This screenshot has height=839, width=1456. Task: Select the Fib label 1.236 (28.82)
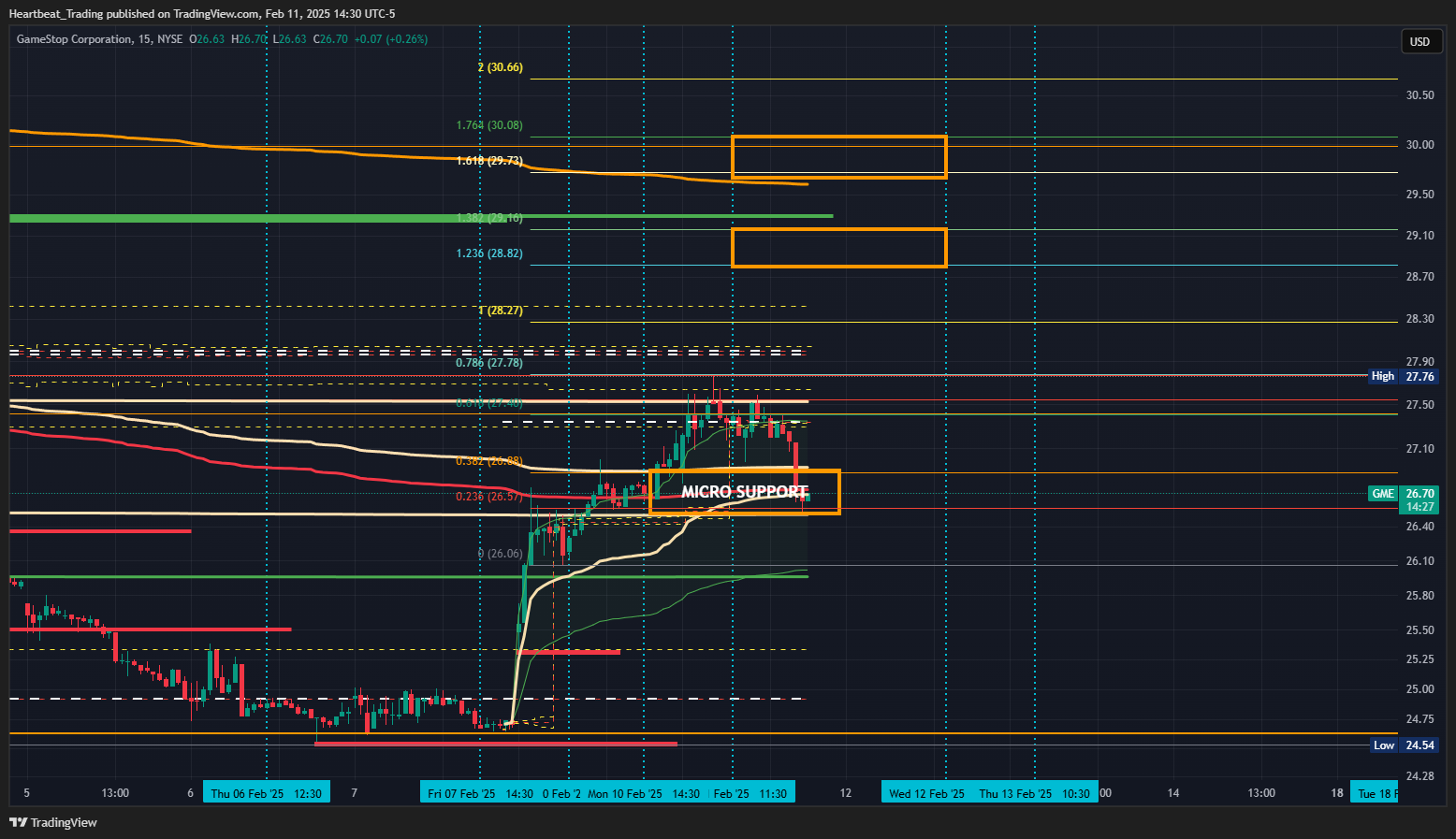[489, 253]
